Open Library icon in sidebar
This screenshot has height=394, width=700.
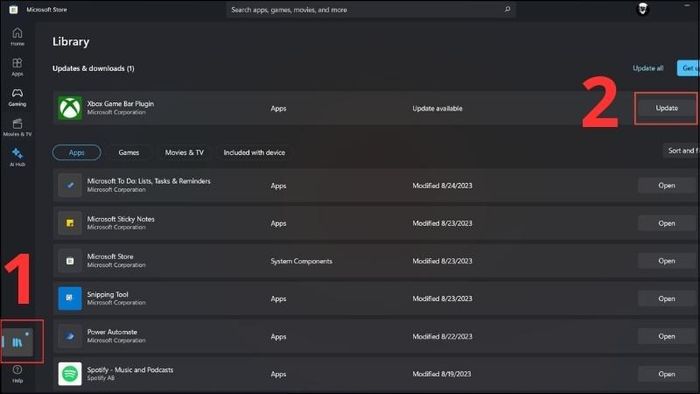coord(17,342)
